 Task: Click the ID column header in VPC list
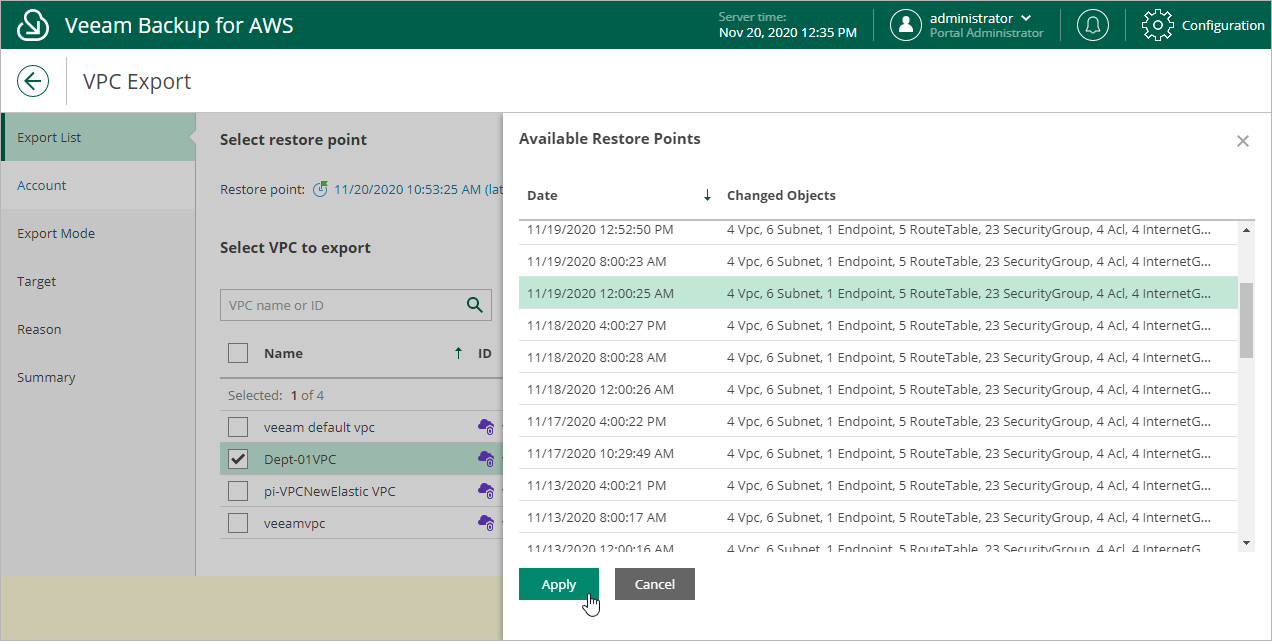pos(485,353)
